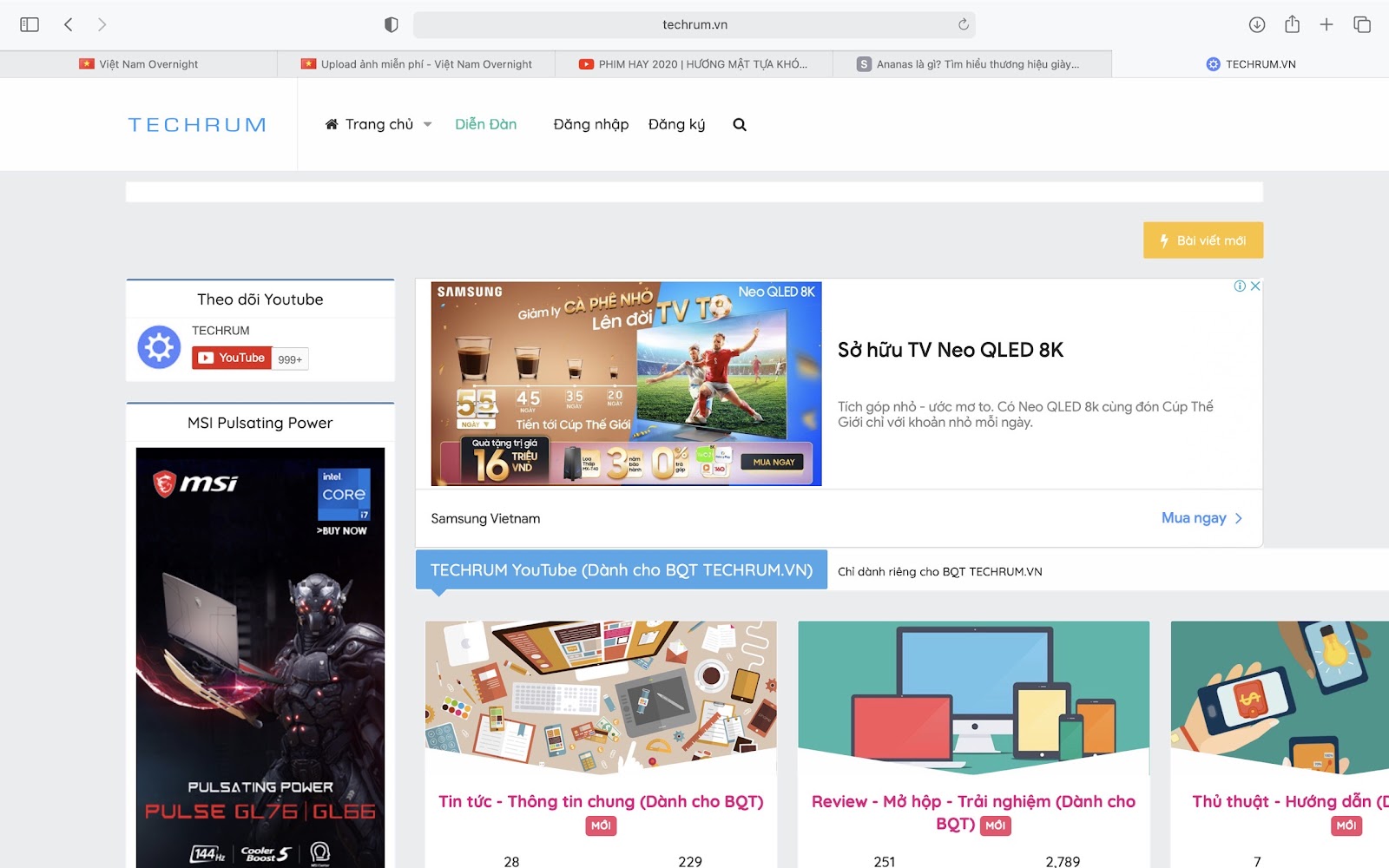Click Tin tức forum thumbnail image

601,697
